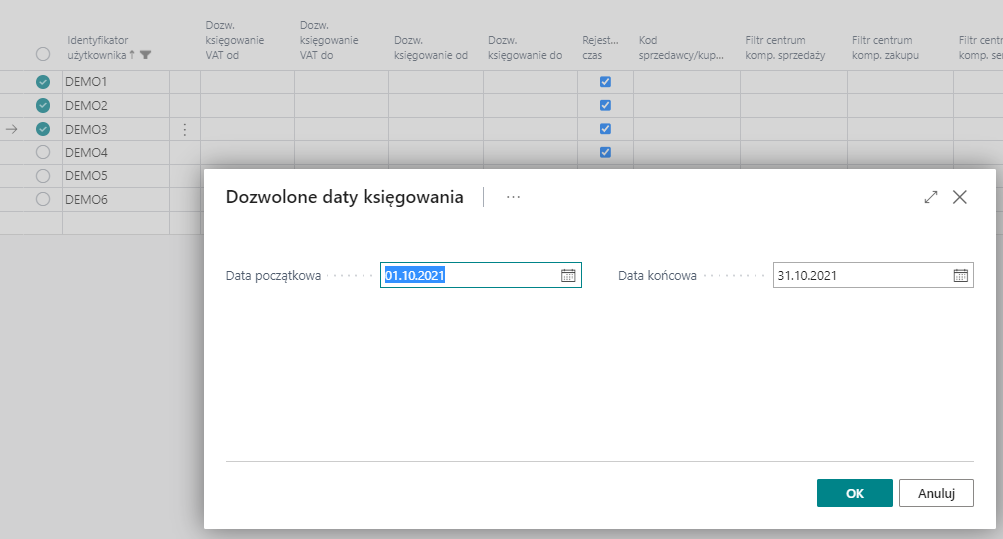This screenshot has width=1003, height=539.
Task: Deselect the DEMO2 row selection circle
Action: (x=43, y=105)
